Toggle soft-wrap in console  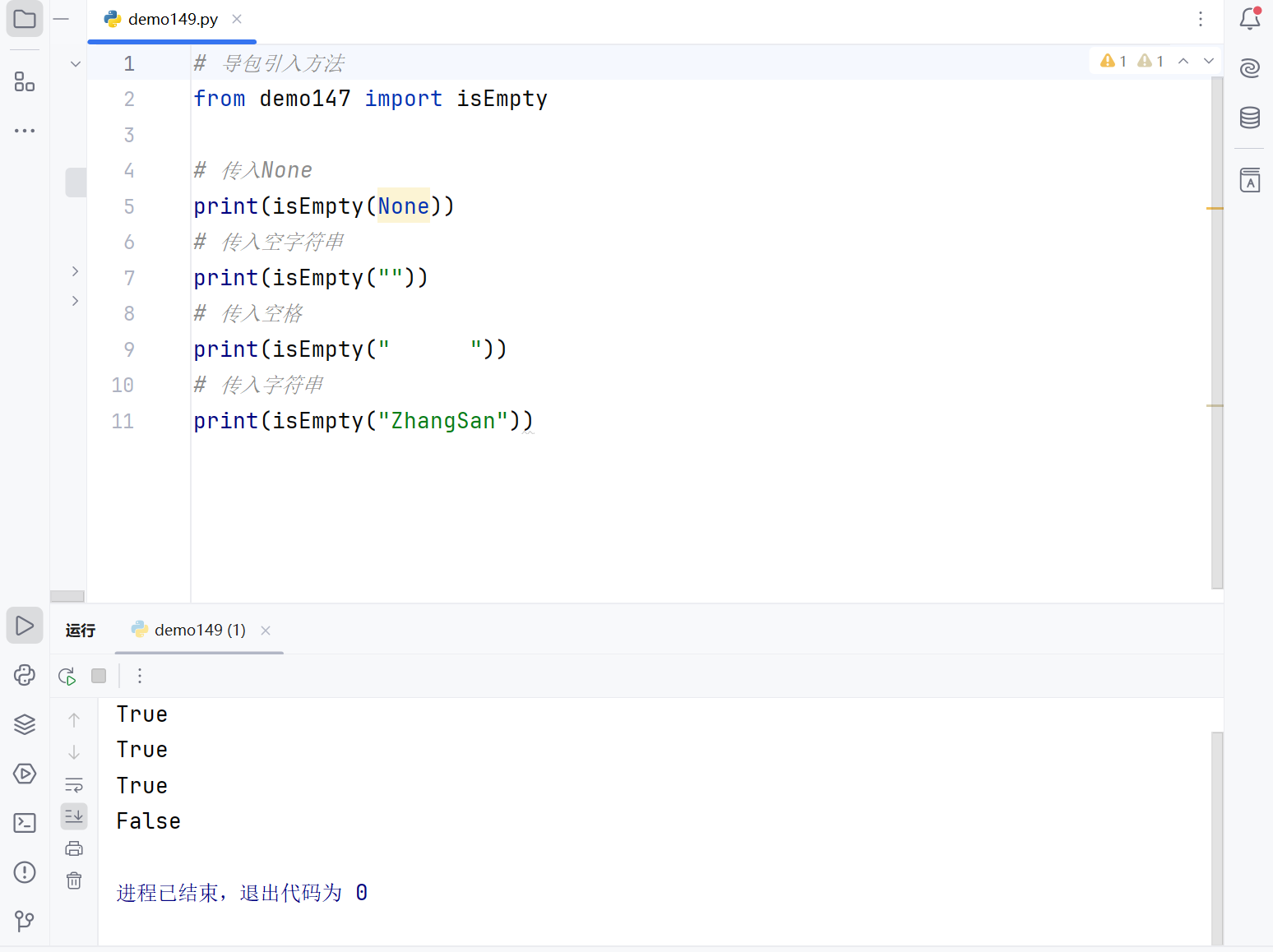(x=74, y=784)
